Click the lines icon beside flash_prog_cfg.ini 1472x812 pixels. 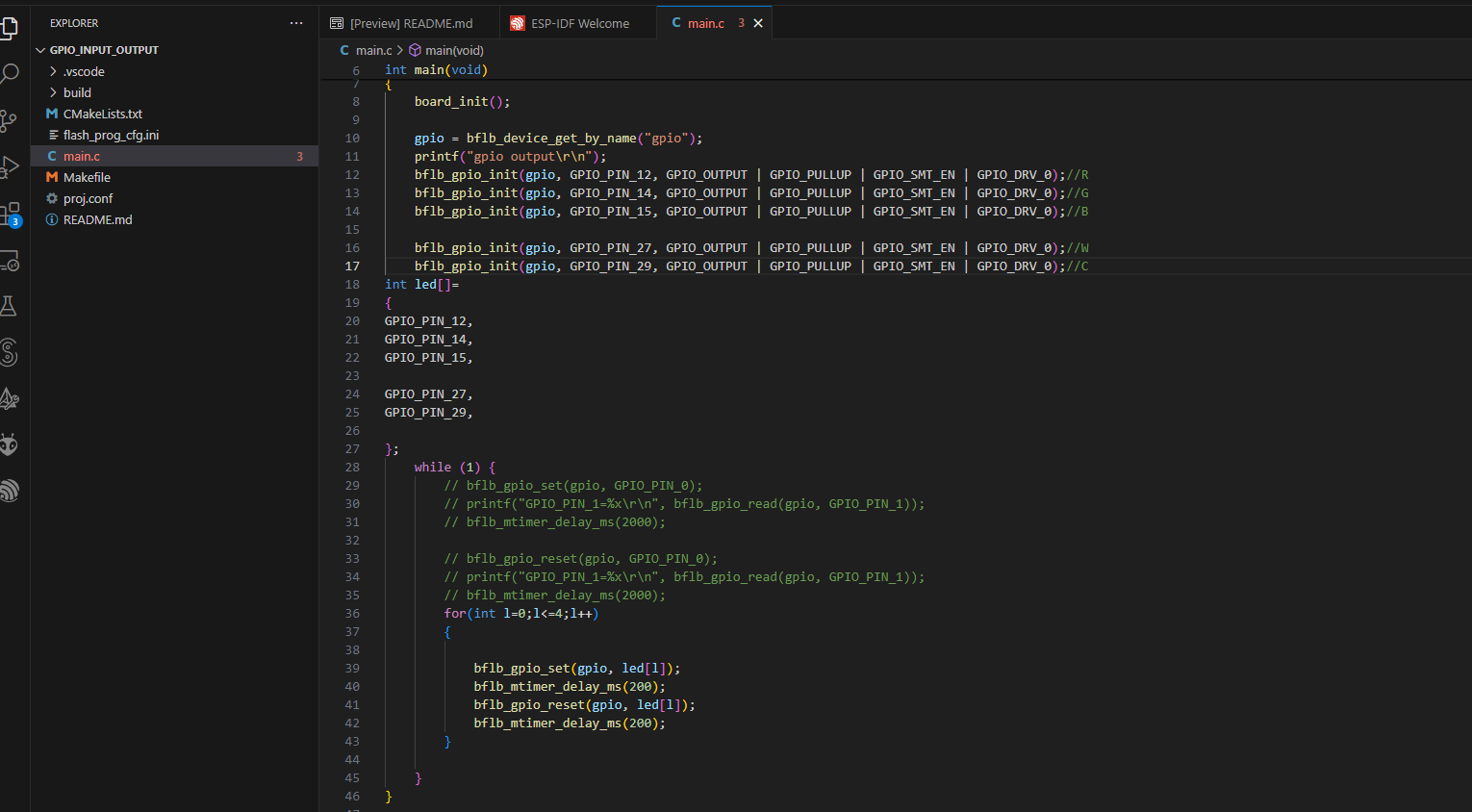tap(54, 135)
